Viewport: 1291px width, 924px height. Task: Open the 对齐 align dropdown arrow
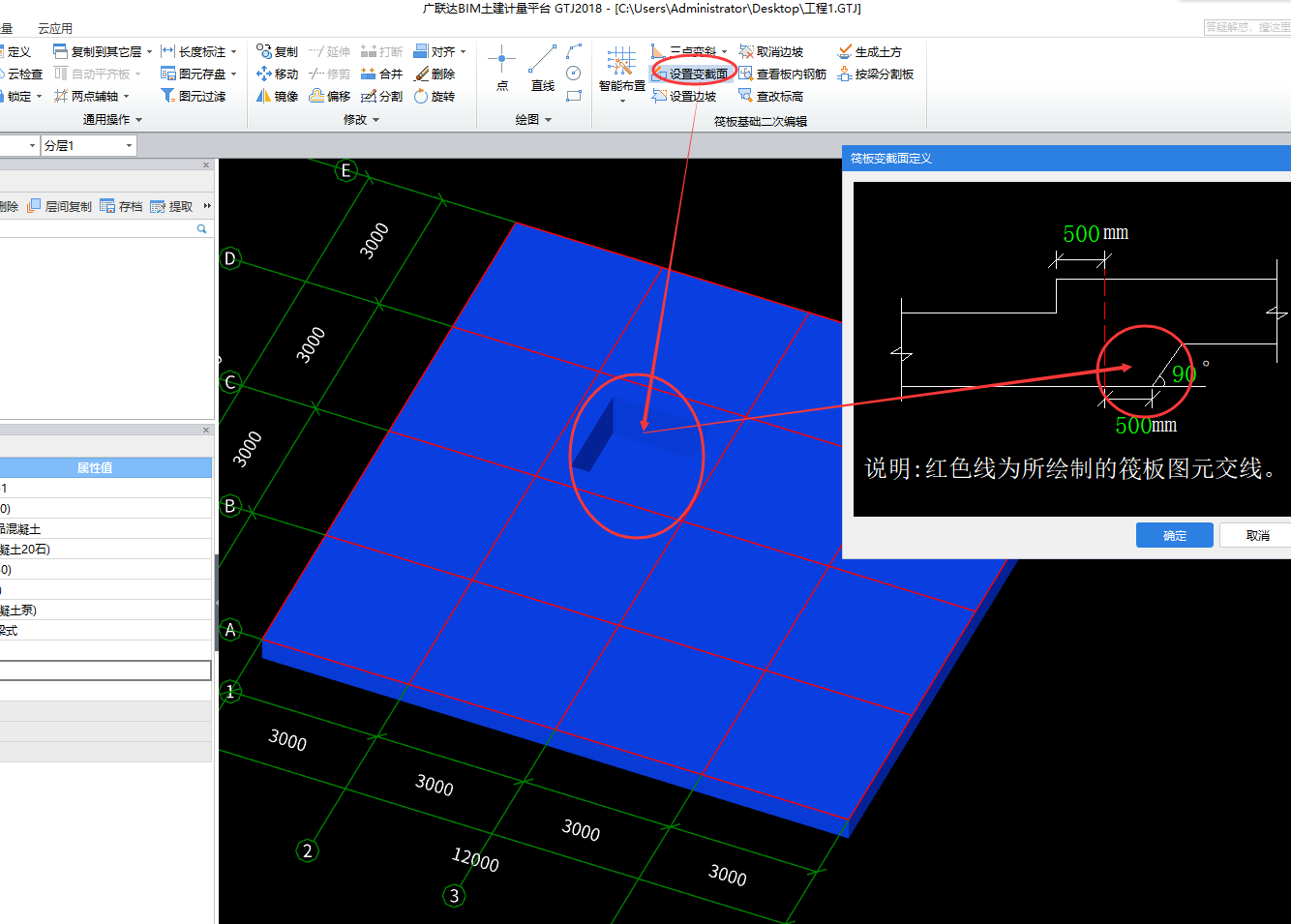pyautogui.click(x=464, y=52)
